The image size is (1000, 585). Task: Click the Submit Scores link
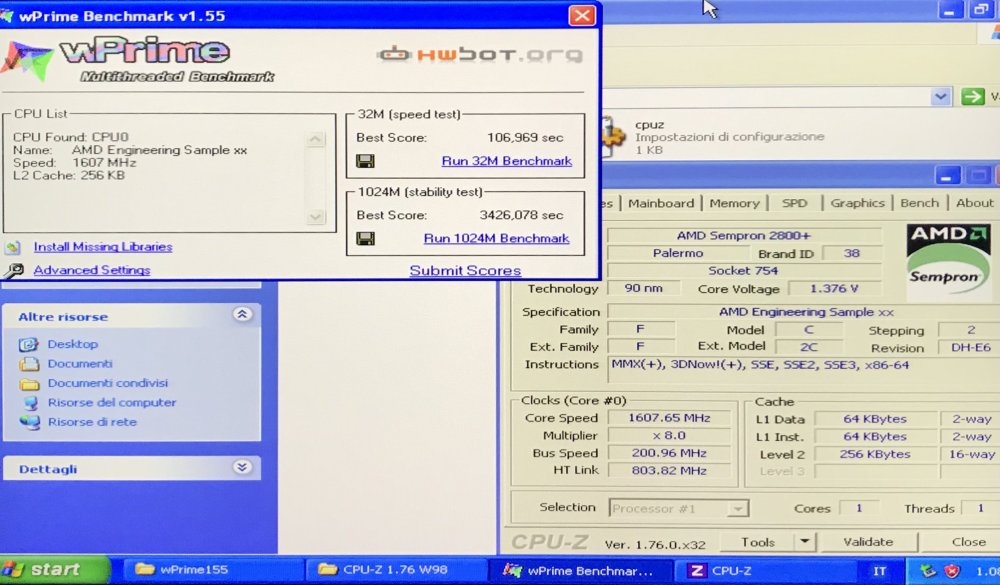pos(464,270)
